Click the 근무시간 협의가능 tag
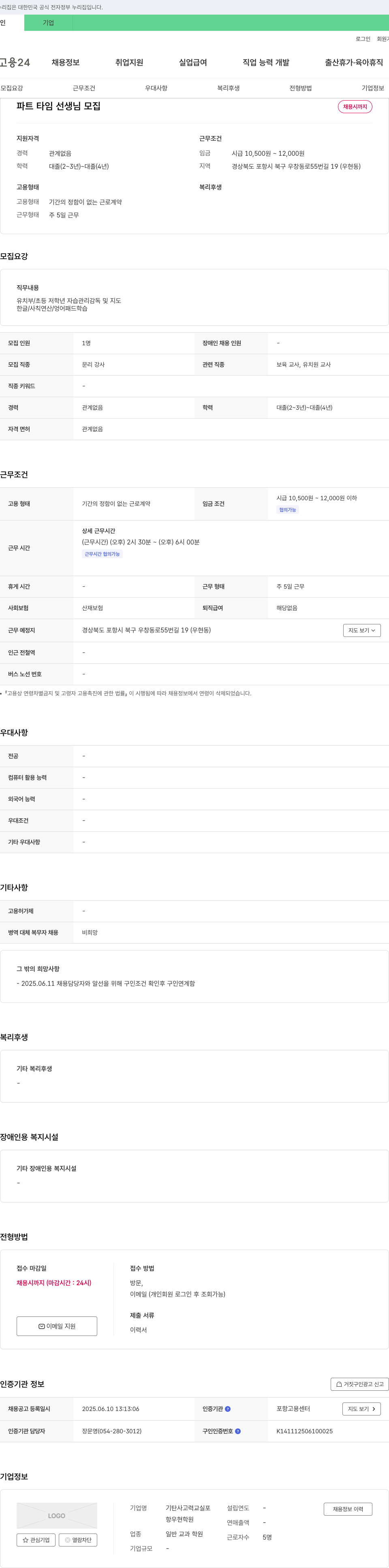Screen dimensions: 389x1568 [102, 554]
